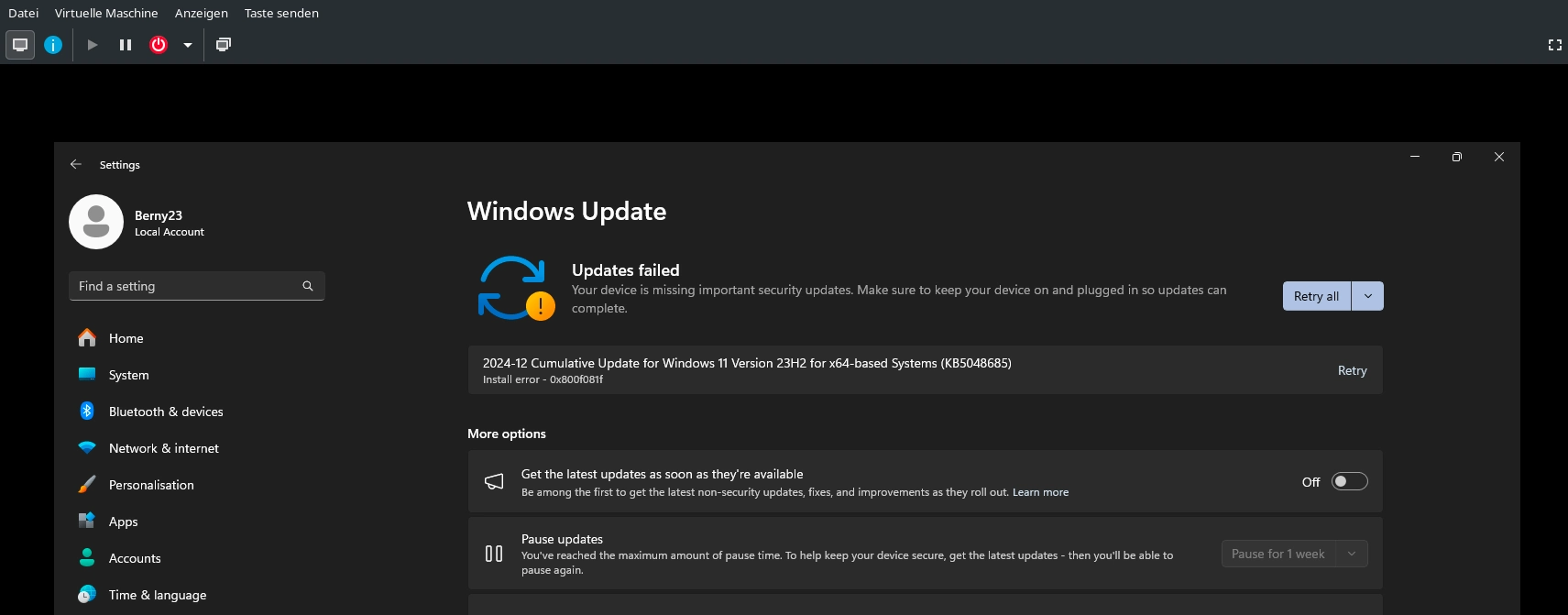This screenshot has width=1568, height=615.
Task: Click the Pause updates pause icon
Action: (x=494, y=554)
